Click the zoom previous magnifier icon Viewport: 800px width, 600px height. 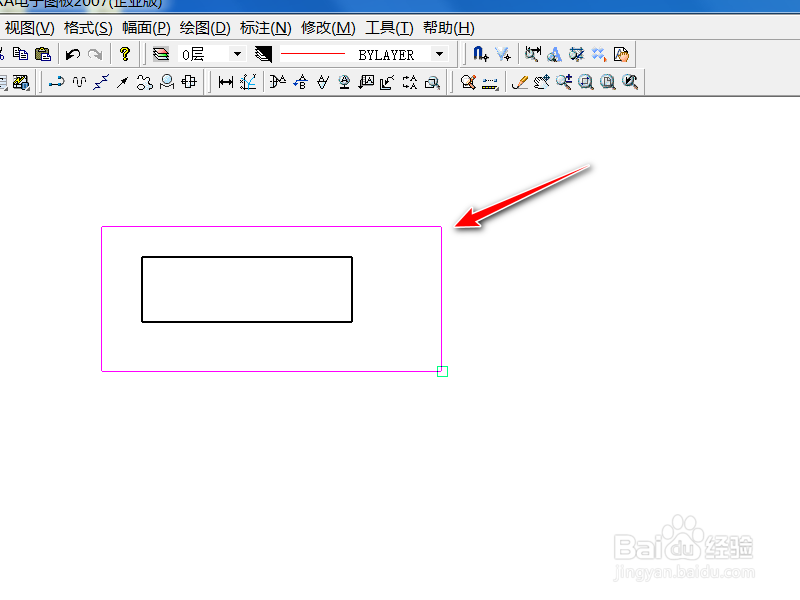coord(630,82)
